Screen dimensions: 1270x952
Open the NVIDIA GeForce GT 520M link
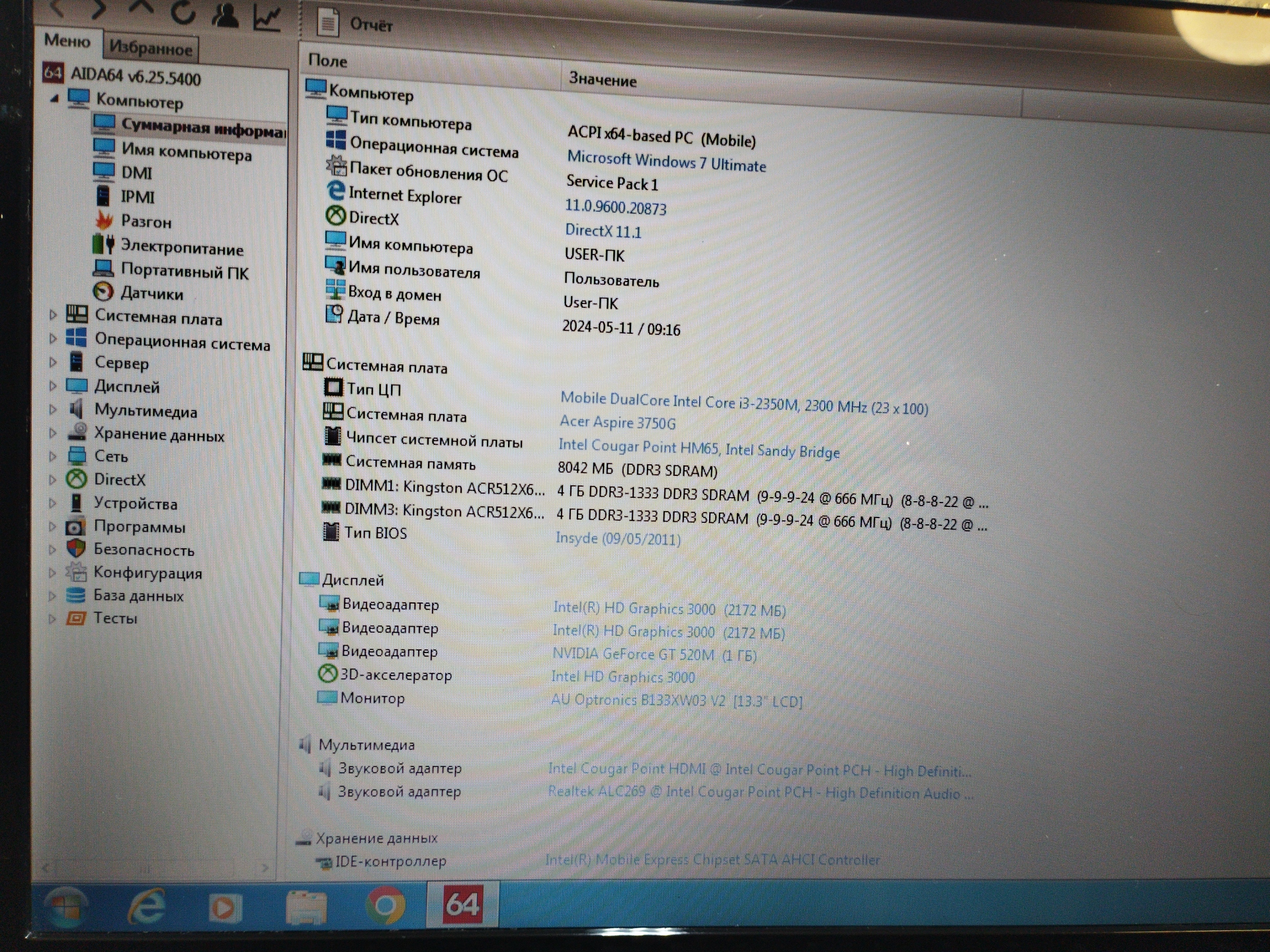tap(654, 654)
